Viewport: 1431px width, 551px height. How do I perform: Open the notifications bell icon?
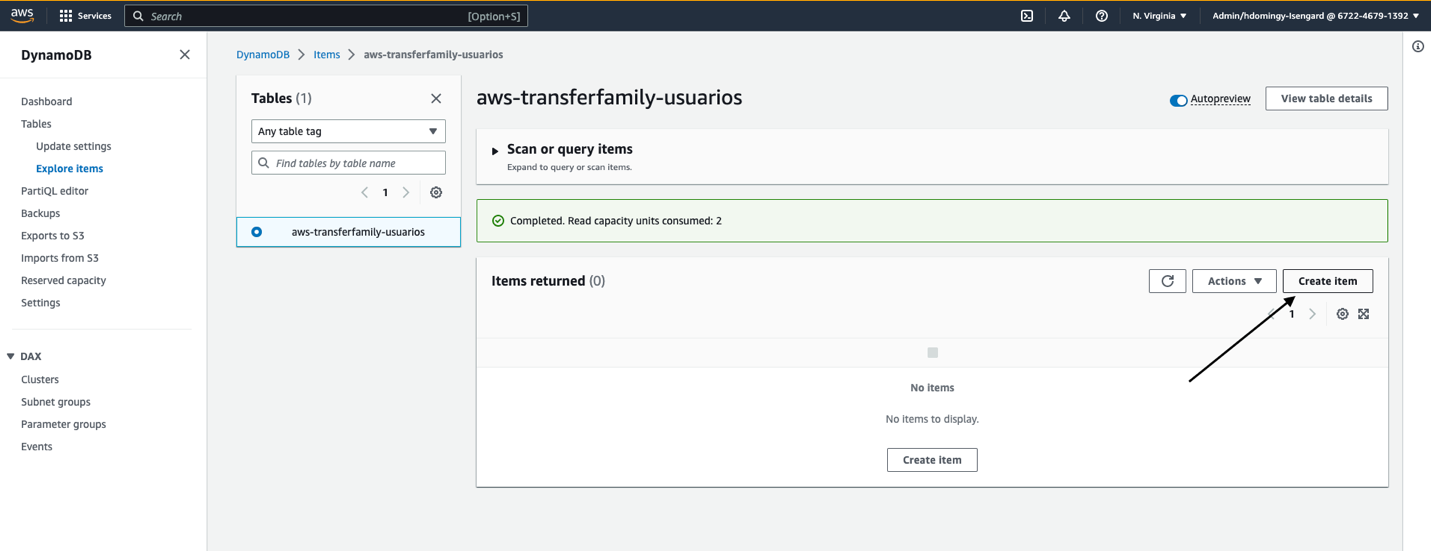coord(1064,16)
